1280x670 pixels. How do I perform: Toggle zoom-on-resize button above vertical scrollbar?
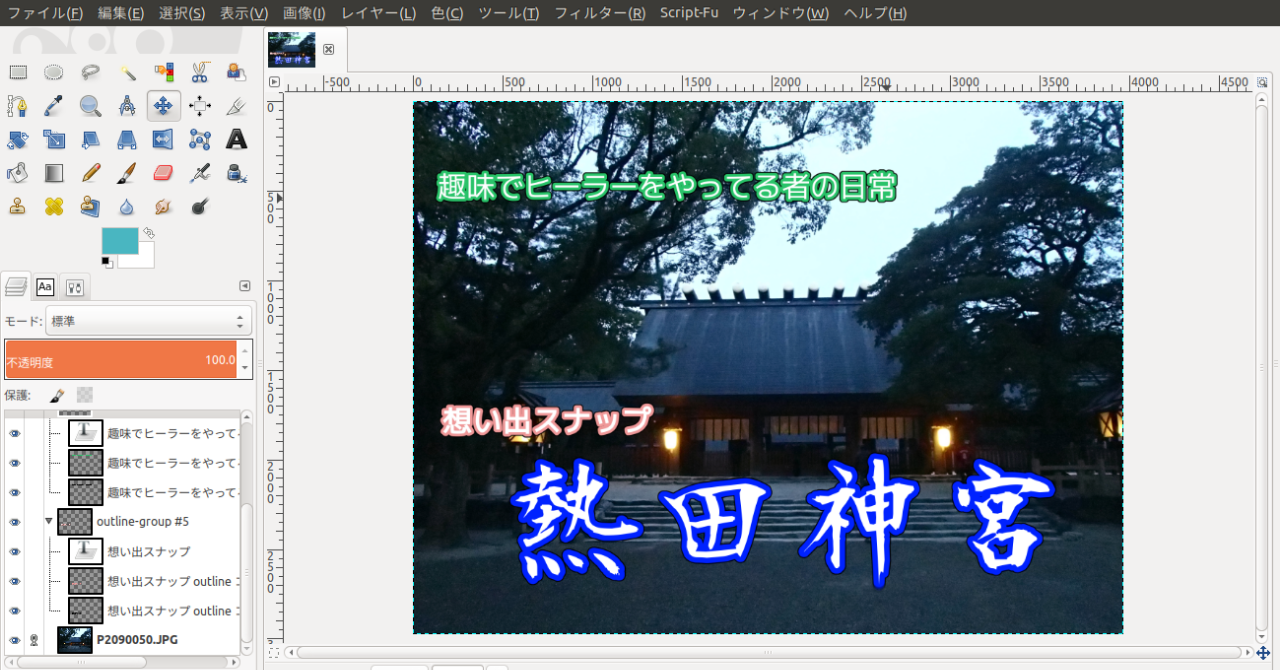(1263, 82)
